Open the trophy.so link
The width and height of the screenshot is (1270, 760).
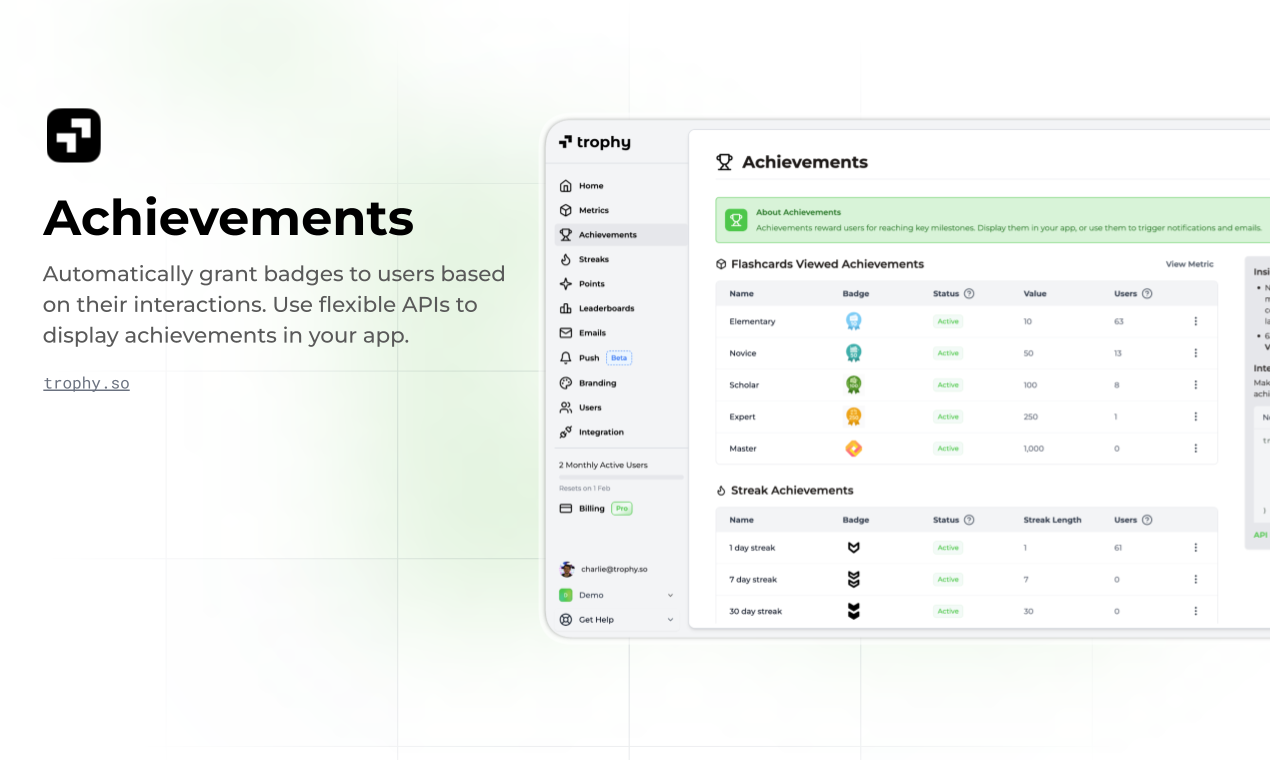(x=86, y=383)
